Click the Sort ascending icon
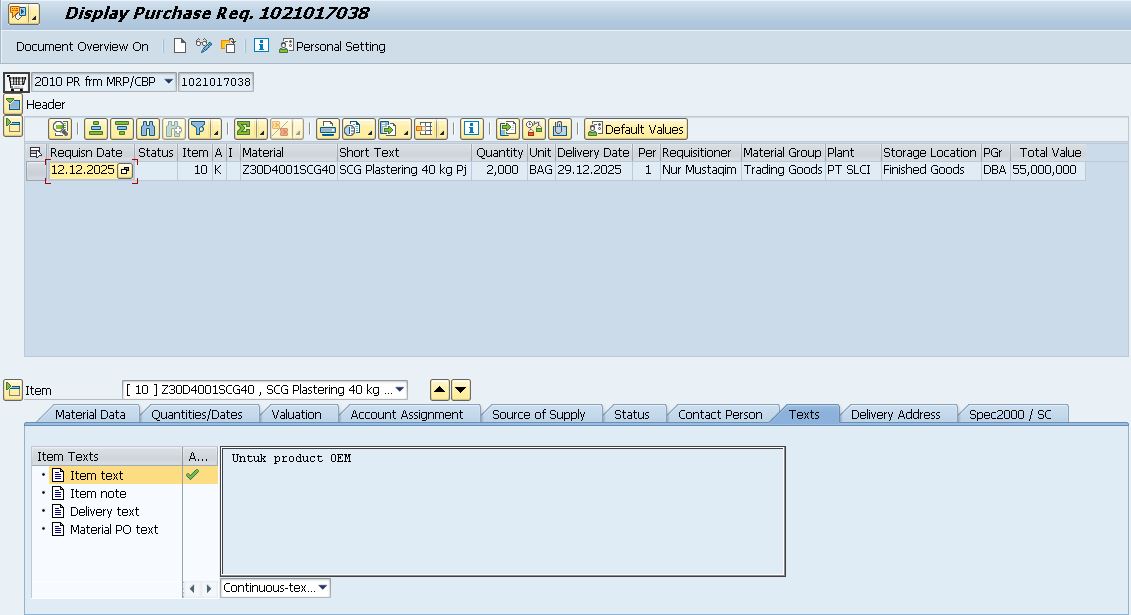 point(95,129)
